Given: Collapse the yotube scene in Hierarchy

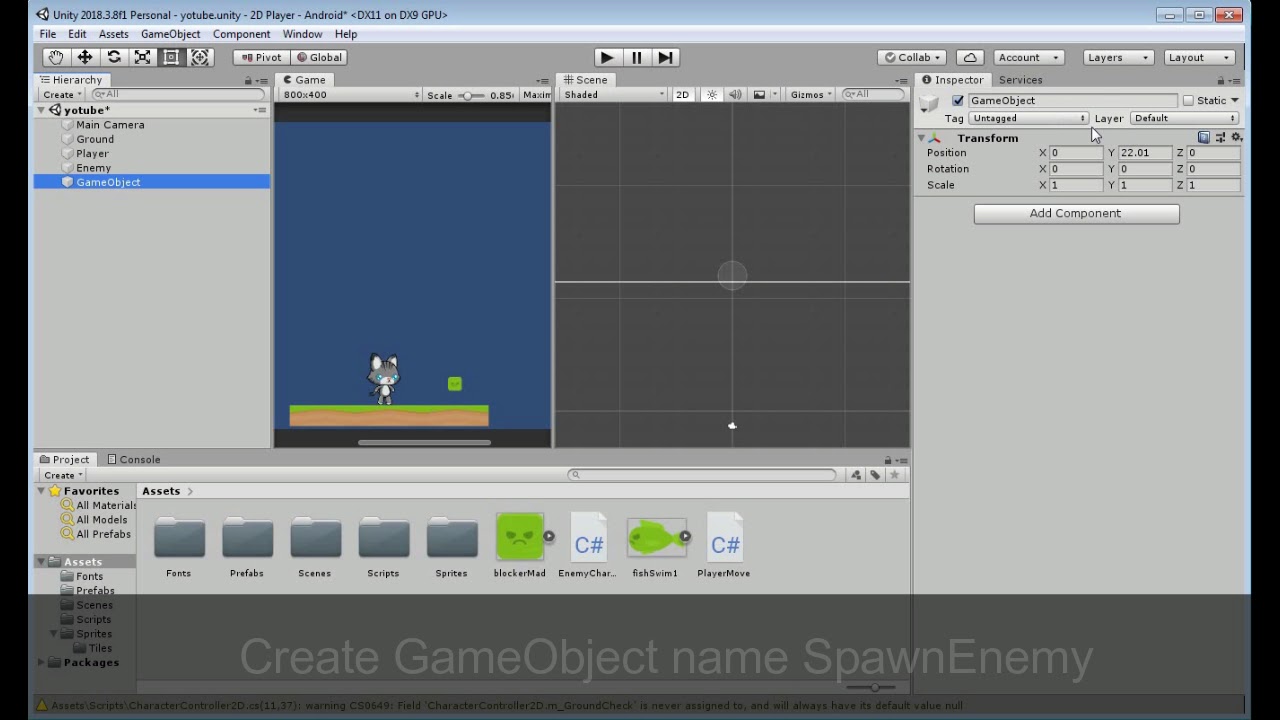Looking at the screenshot, I should tap(42, 110).
